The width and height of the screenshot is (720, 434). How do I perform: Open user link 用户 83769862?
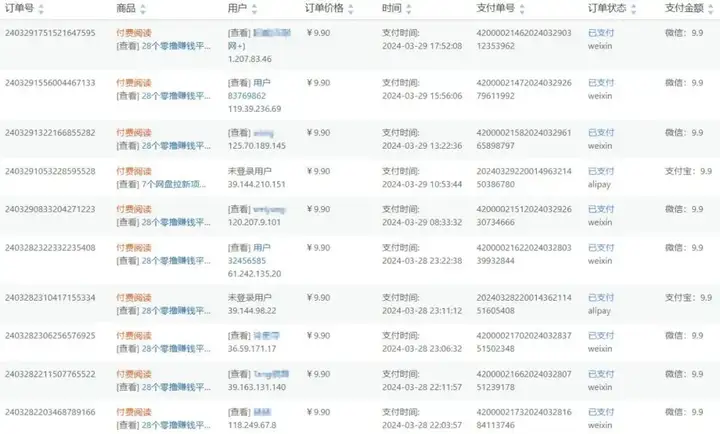coord(250,89)
